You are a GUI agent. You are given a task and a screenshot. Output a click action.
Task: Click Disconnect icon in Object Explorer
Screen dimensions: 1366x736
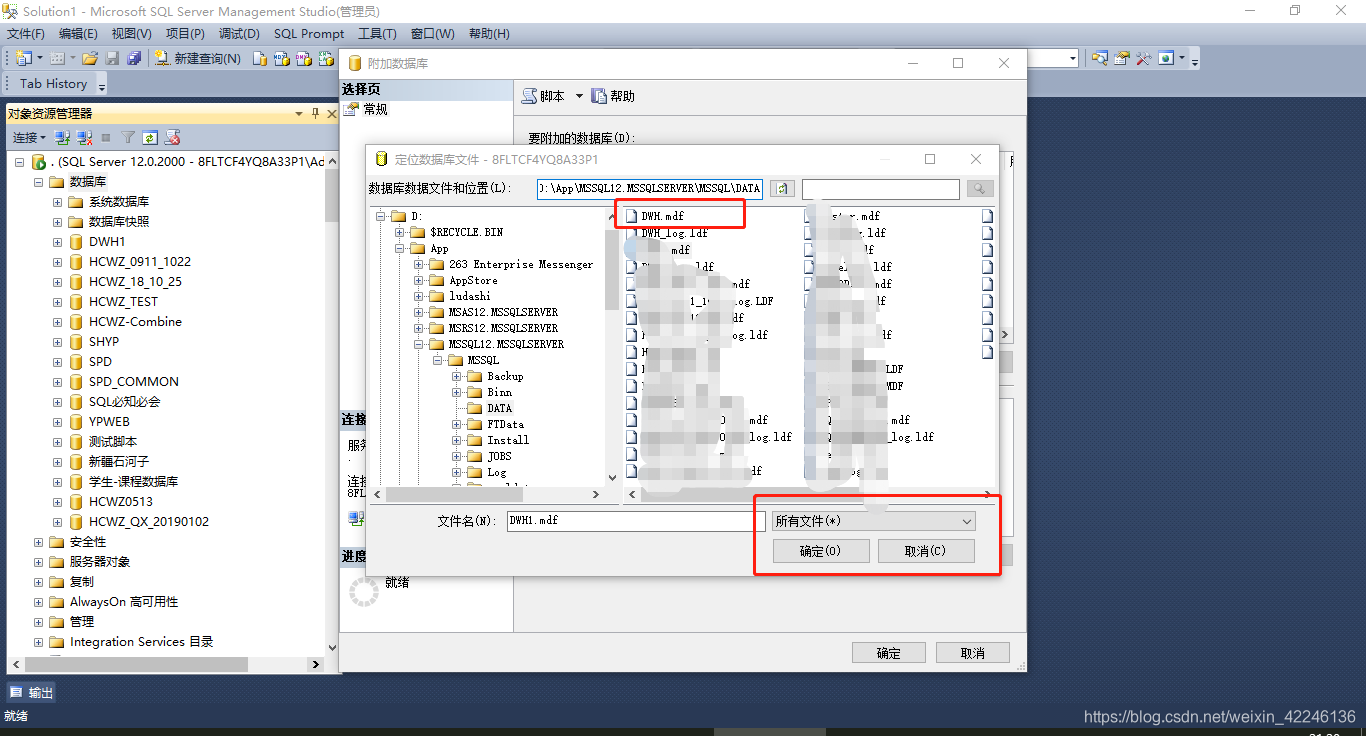click(x=84, y=137)
